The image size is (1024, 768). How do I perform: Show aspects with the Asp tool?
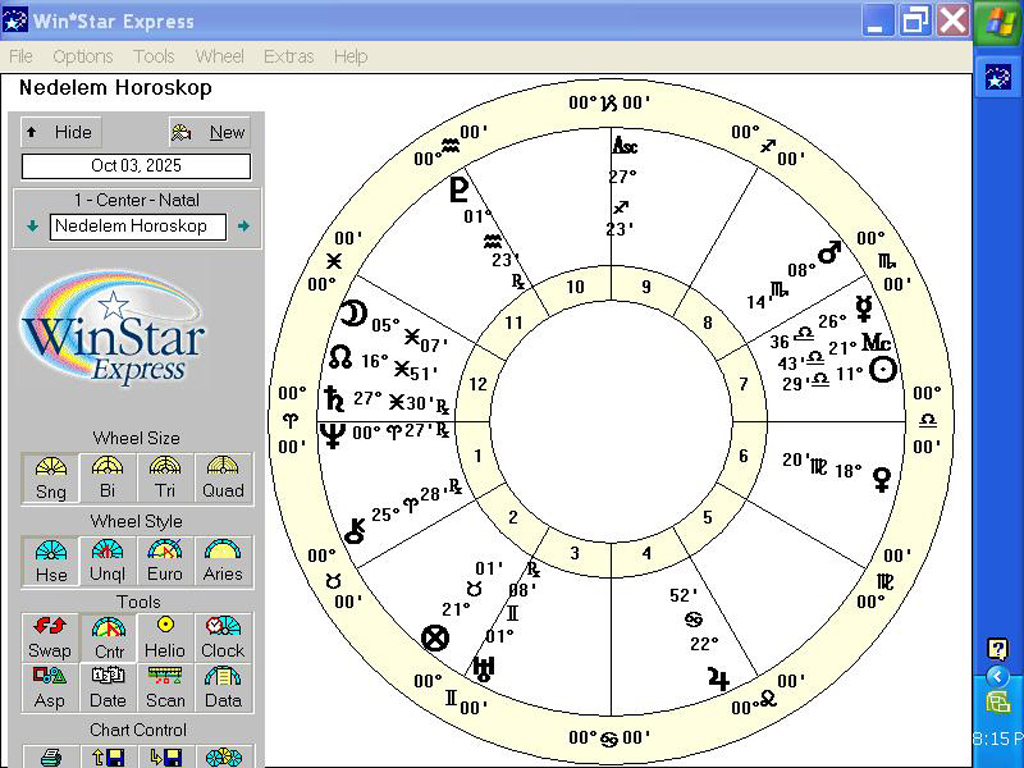tap(49, 688)
